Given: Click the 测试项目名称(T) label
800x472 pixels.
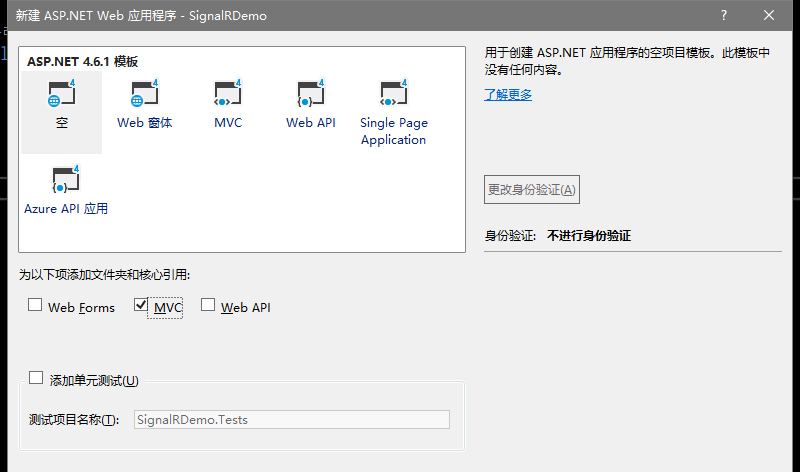Looking at the screenshot, I should (x=74, y=419).
